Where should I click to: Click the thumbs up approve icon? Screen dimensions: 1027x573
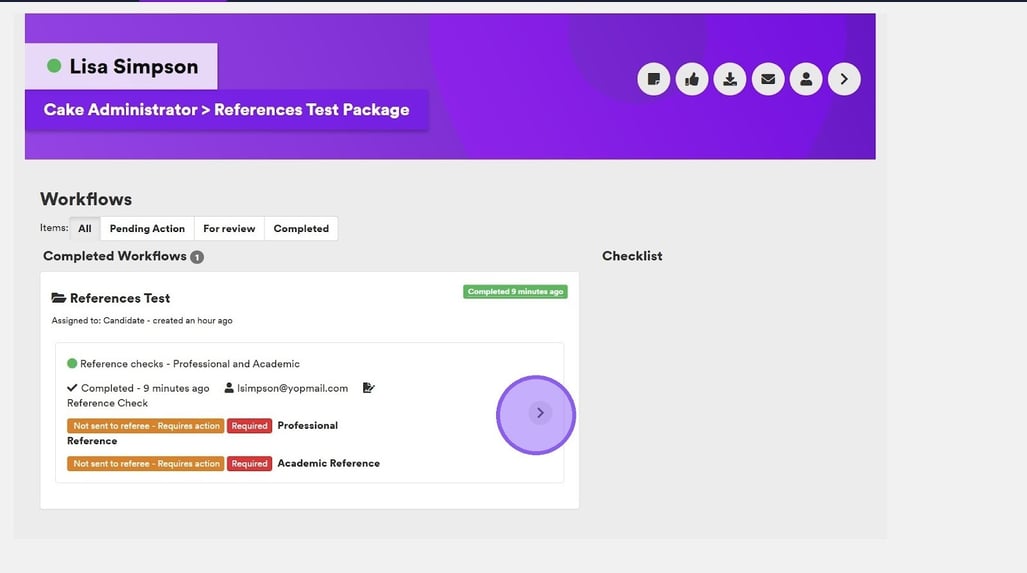(x=692, y=79)
